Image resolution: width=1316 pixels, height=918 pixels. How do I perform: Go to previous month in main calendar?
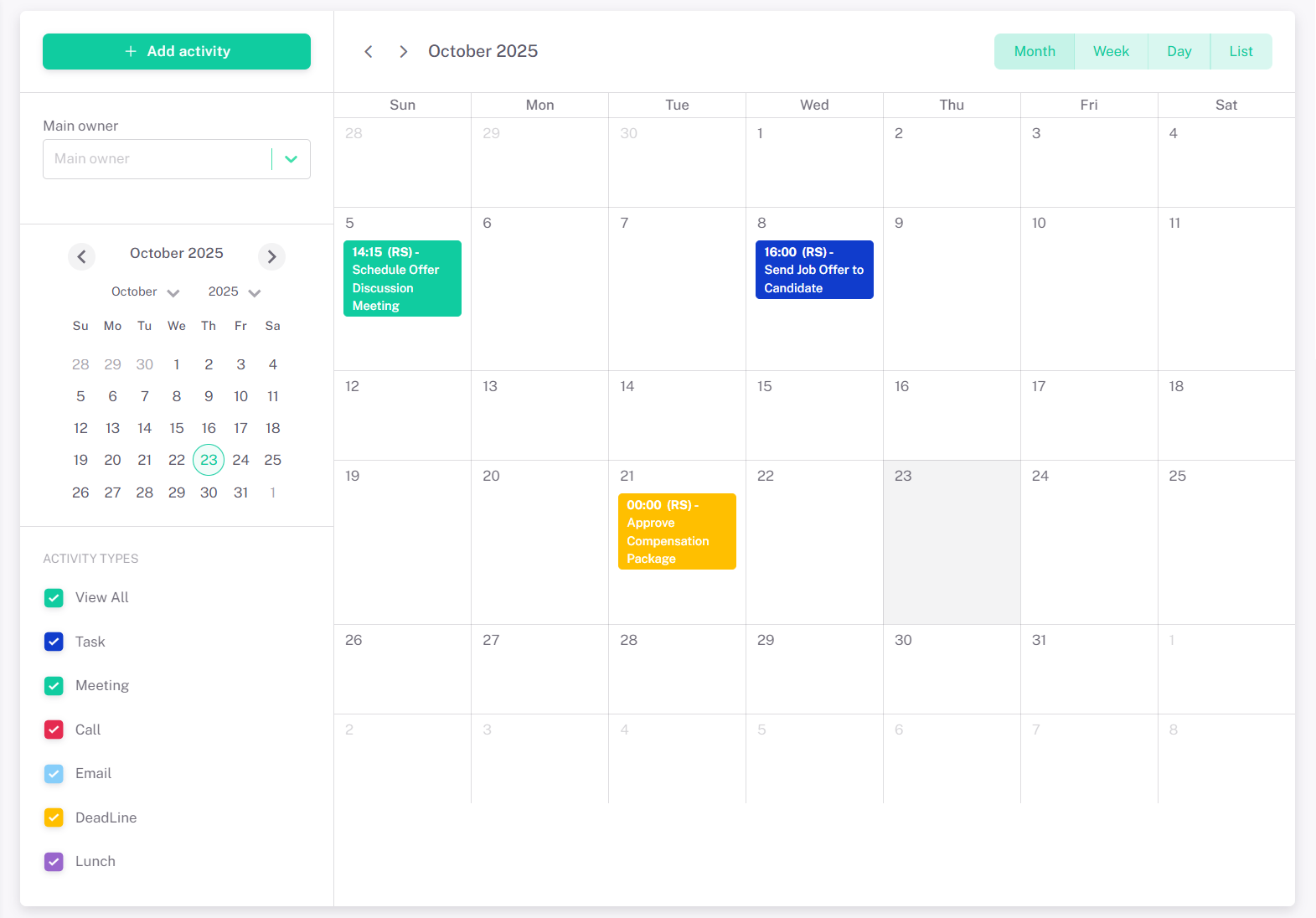[369, 52]
